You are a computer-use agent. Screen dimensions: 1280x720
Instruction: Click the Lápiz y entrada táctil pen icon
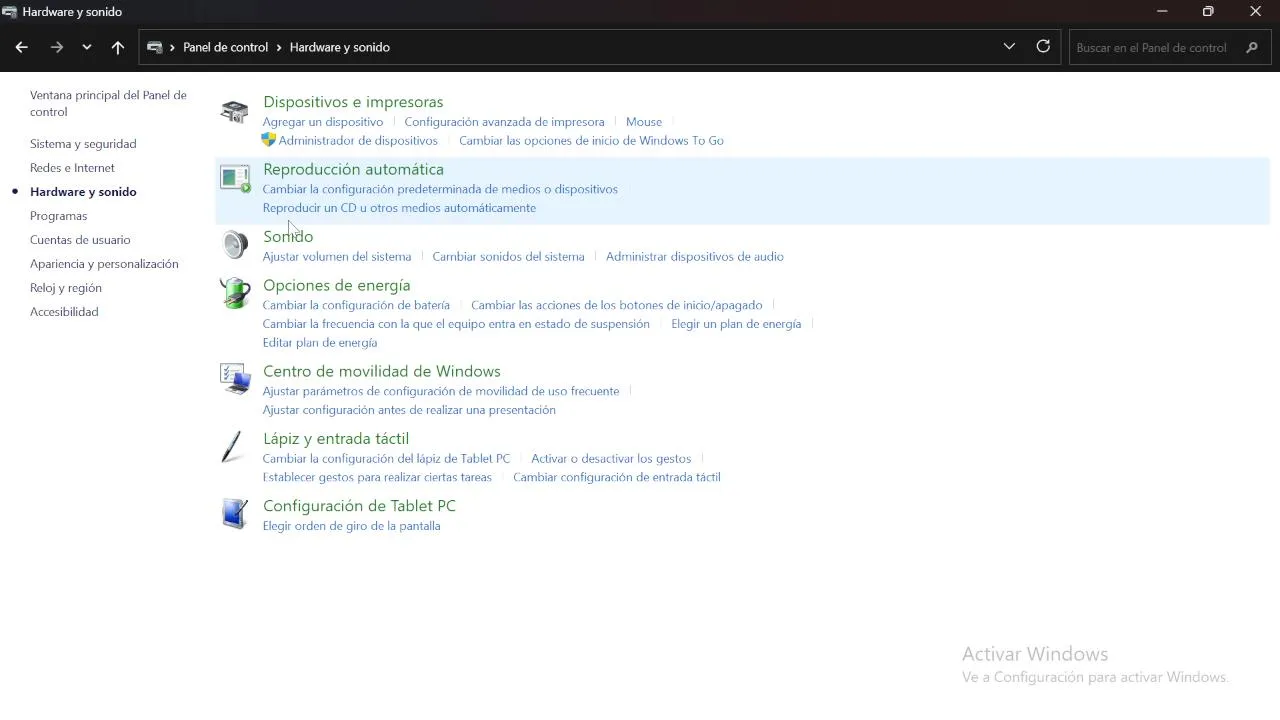click(232, 447)
